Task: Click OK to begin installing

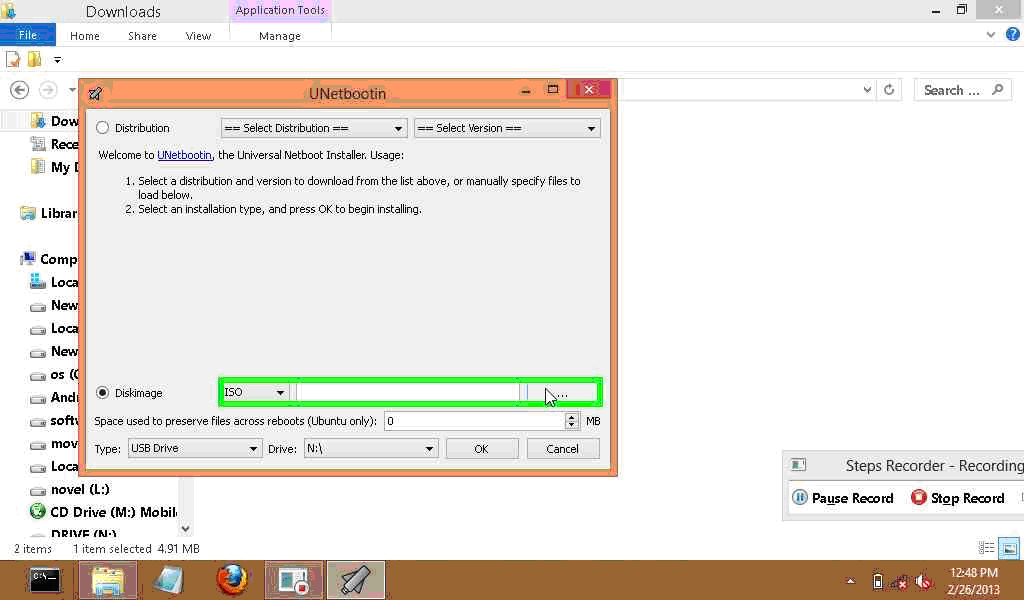Action: (481, 449)
